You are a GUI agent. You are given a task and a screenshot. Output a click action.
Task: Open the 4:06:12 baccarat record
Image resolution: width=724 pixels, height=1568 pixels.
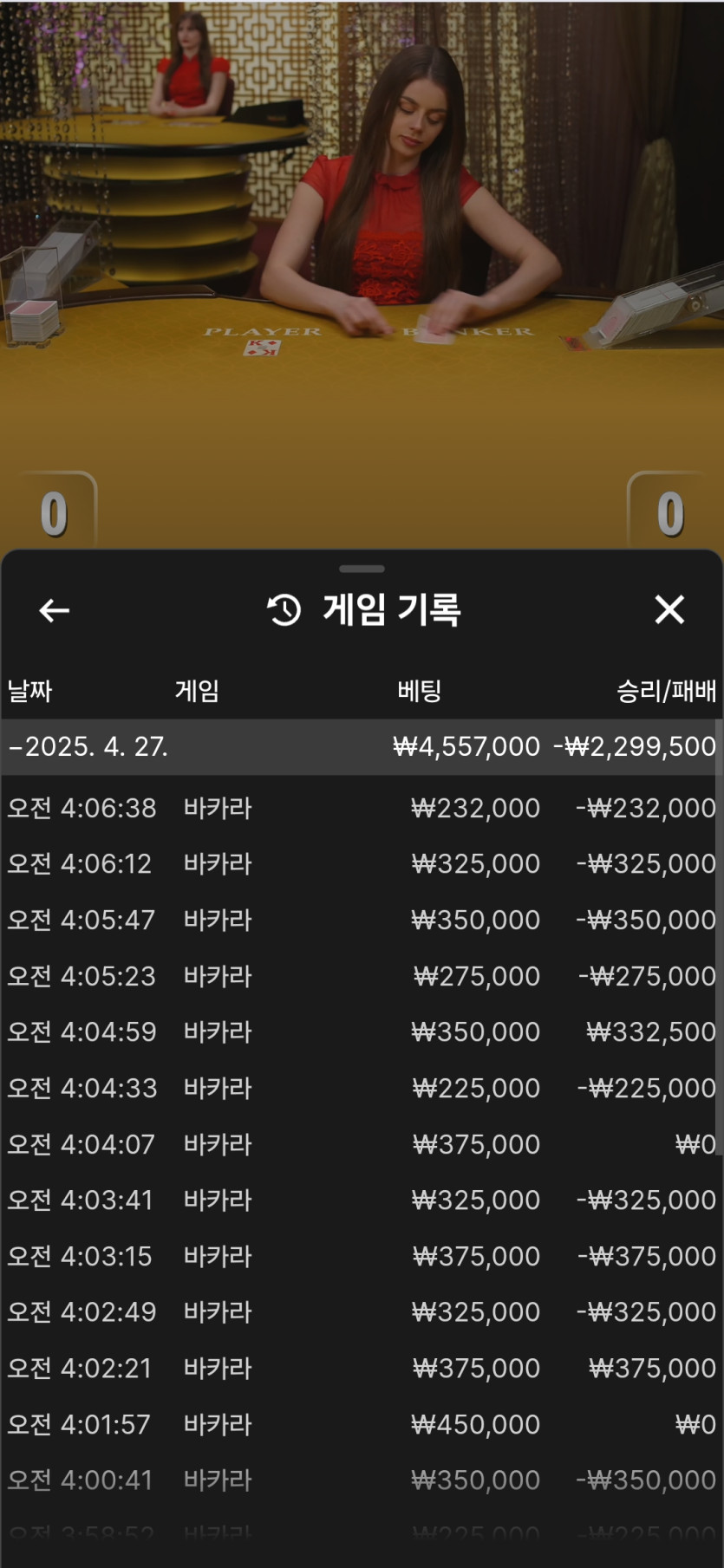point(362,863)
